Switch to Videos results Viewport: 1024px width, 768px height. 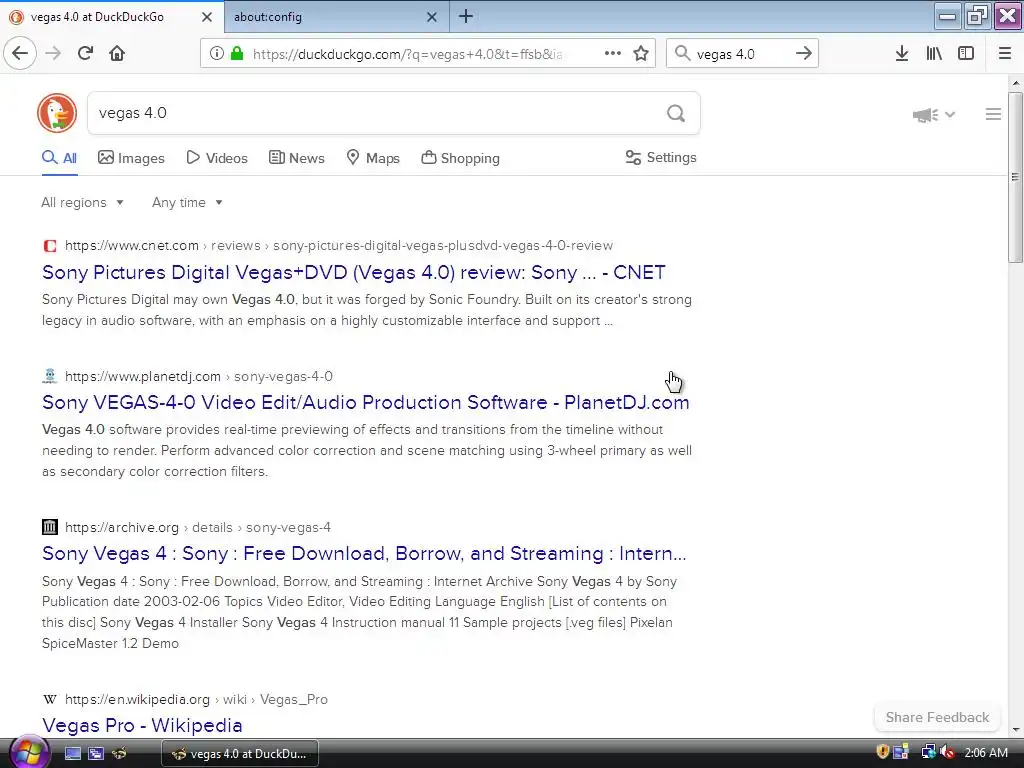pyautogui.click(x=217, y=157)
